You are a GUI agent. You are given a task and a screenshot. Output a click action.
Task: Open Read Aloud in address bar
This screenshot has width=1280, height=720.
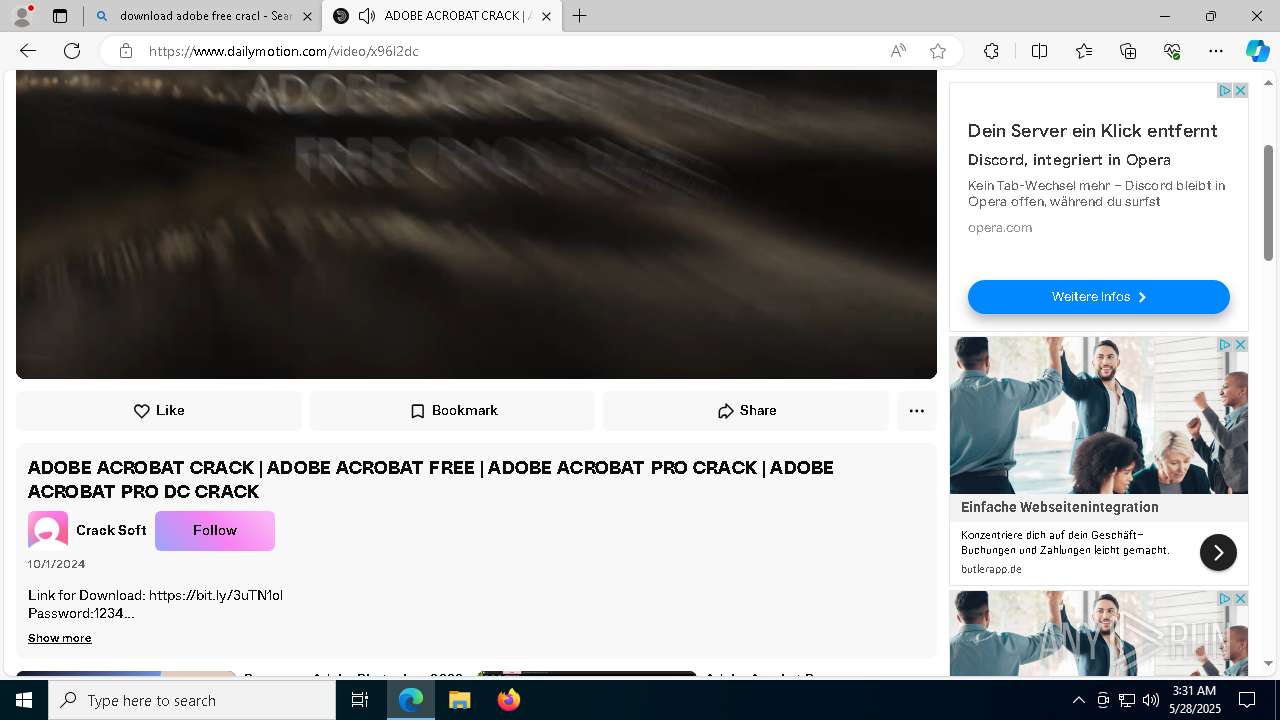[x=898, y=51]
